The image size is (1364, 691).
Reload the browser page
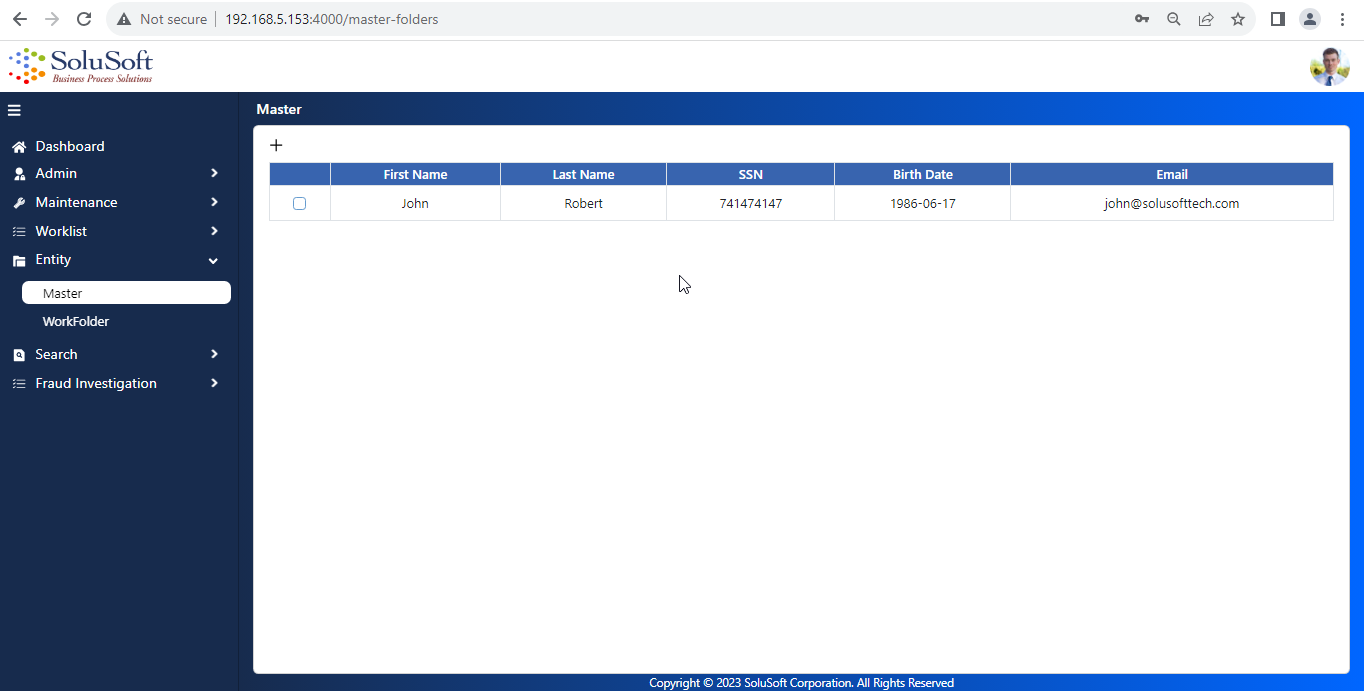click(84, 19)
